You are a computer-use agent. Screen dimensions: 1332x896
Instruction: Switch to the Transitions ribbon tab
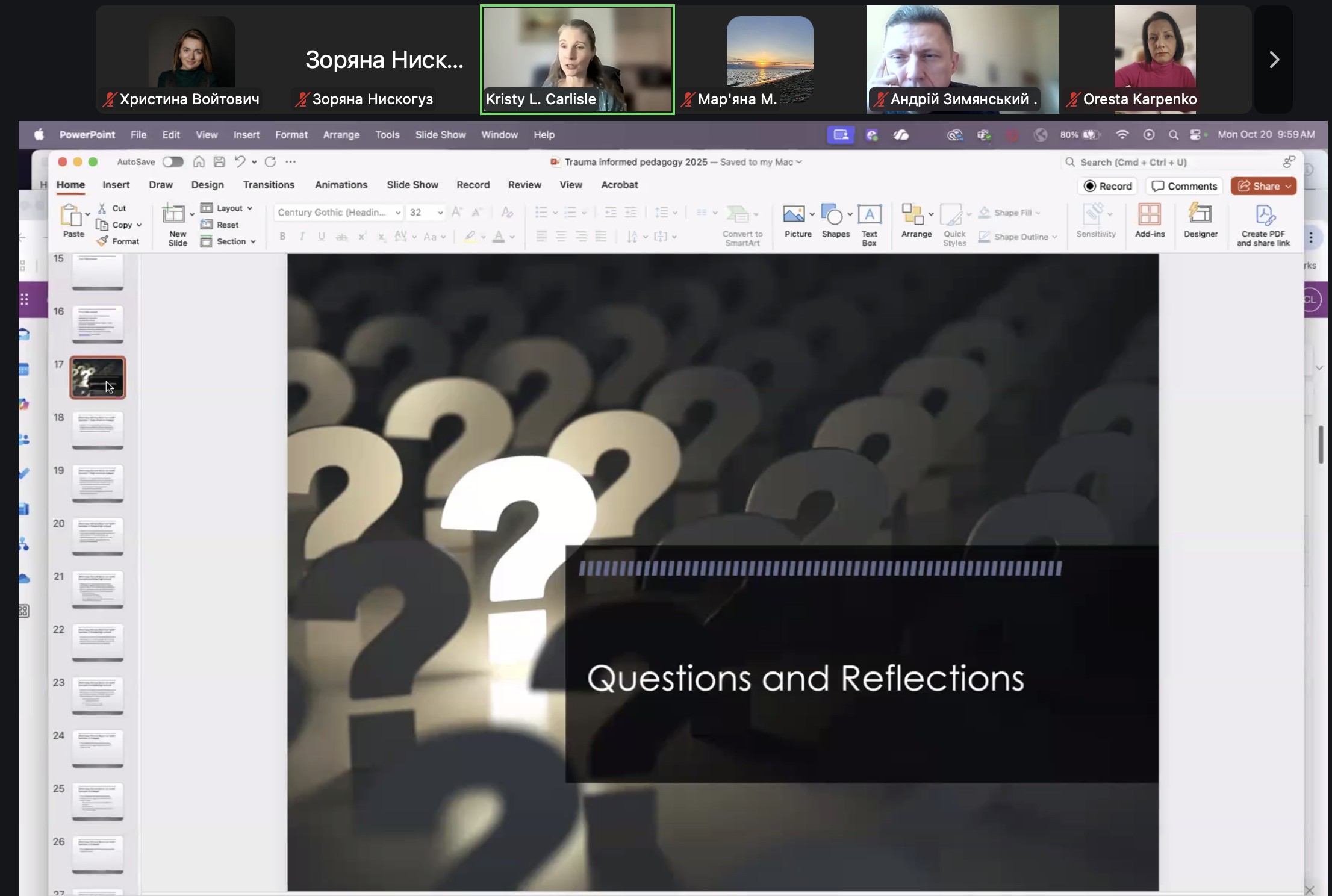(269, 185)
